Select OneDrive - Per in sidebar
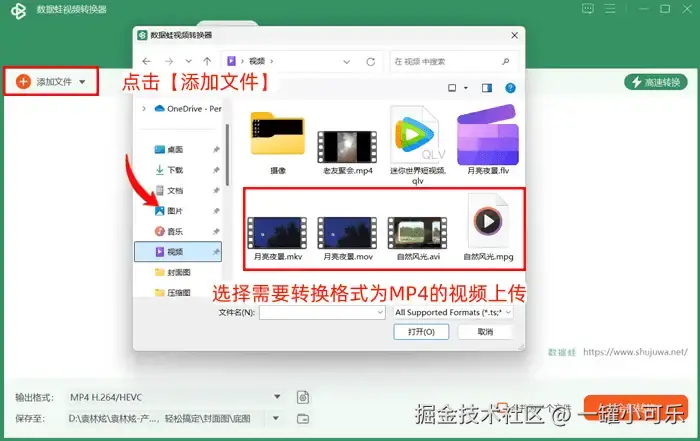Screen dimensions: 700x441 [188, 108]
